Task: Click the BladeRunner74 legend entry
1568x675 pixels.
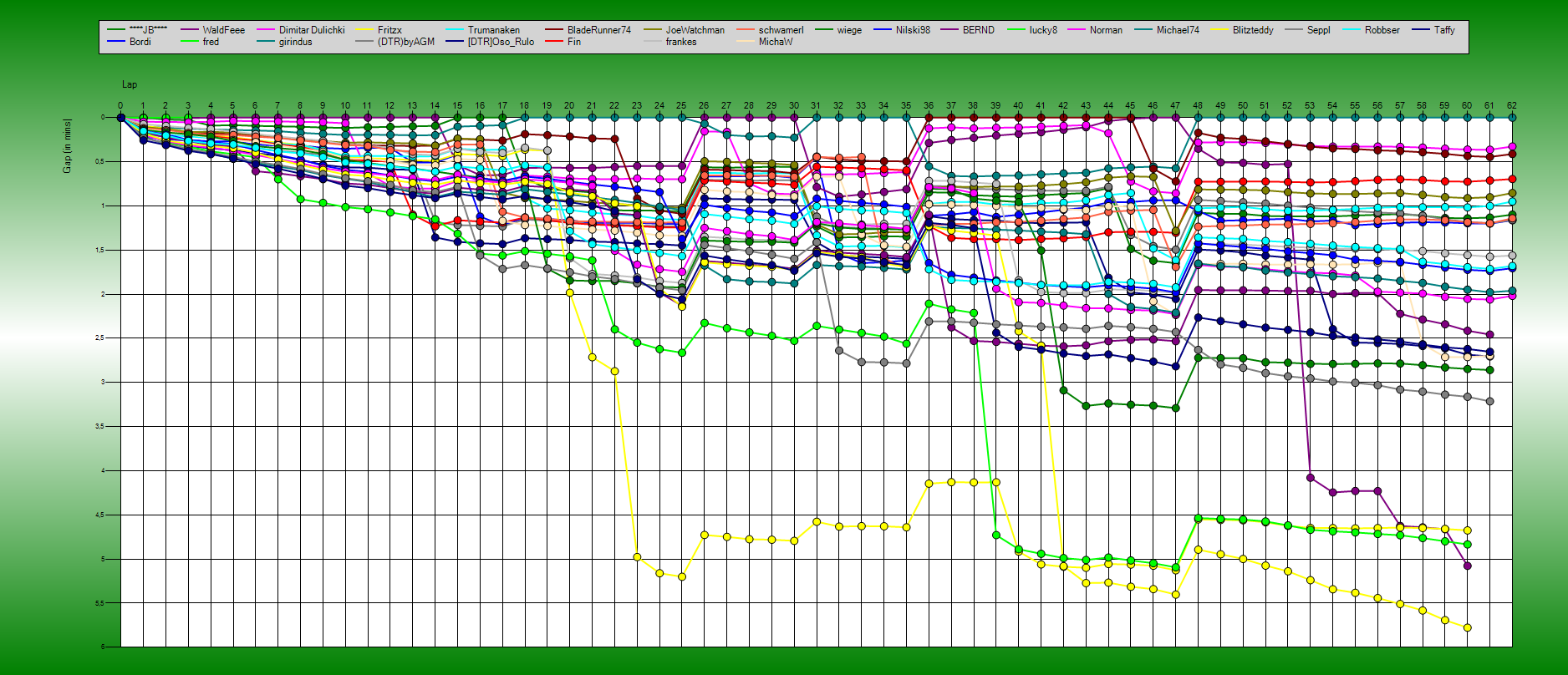Action: click(x=599, y=30)
